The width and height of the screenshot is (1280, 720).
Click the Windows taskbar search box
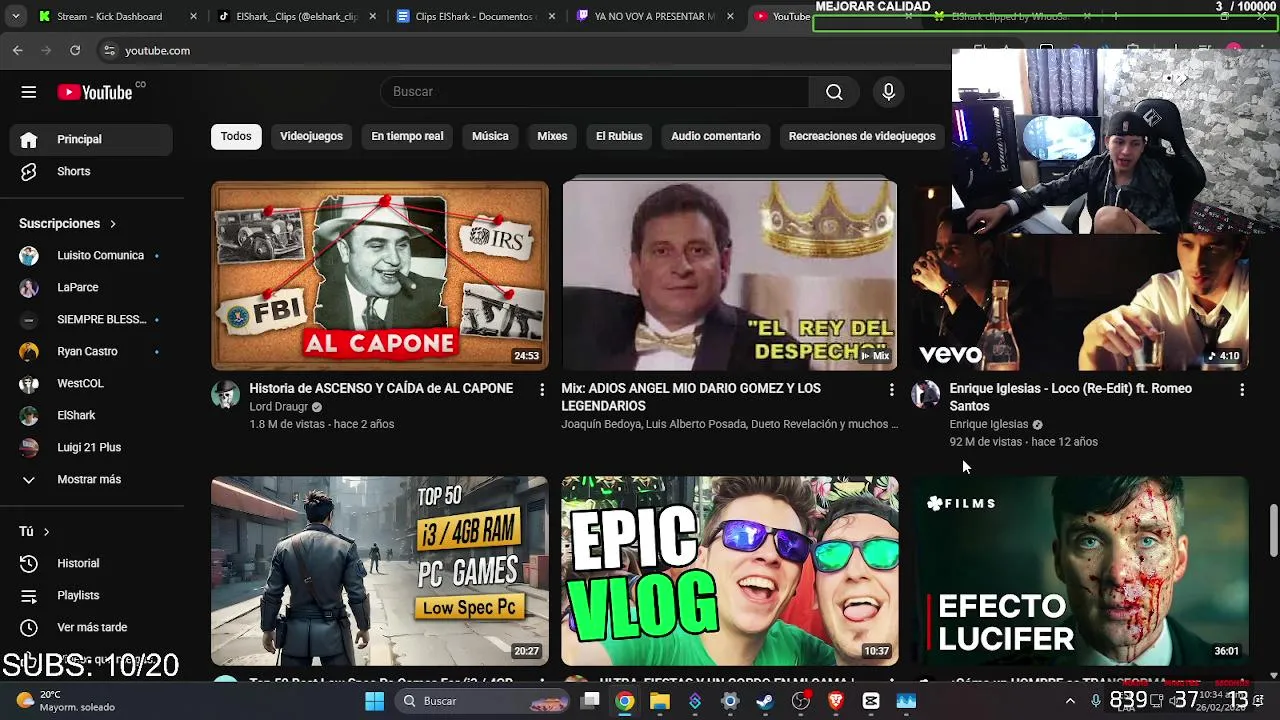coord(483,701)
